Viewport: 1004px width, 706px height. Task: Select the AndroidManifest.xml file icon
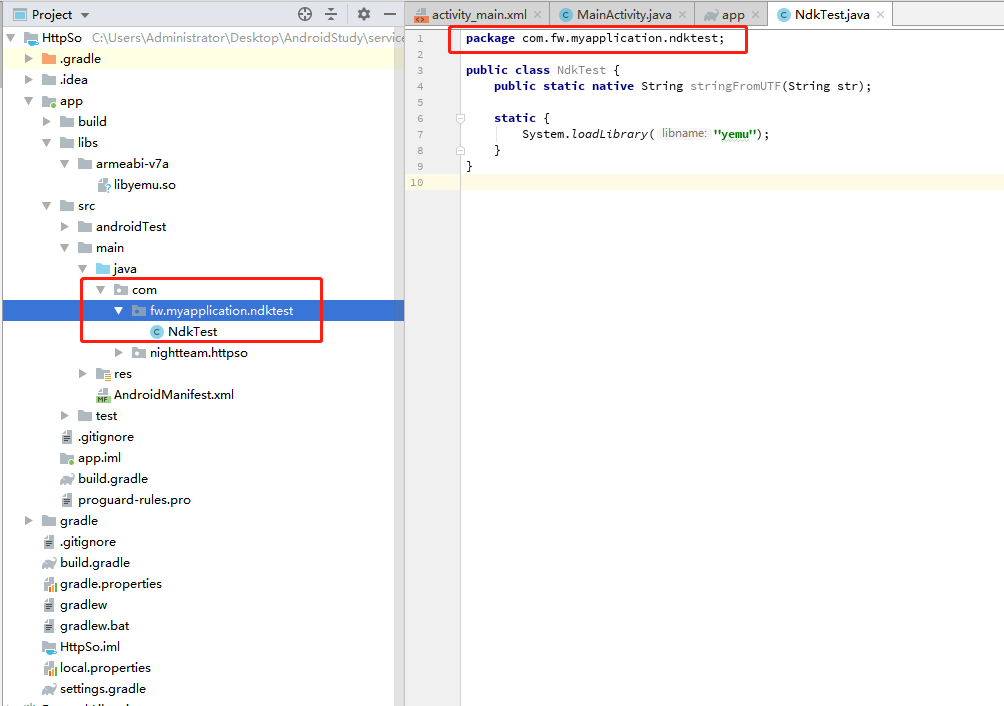[x=103, y=395]
